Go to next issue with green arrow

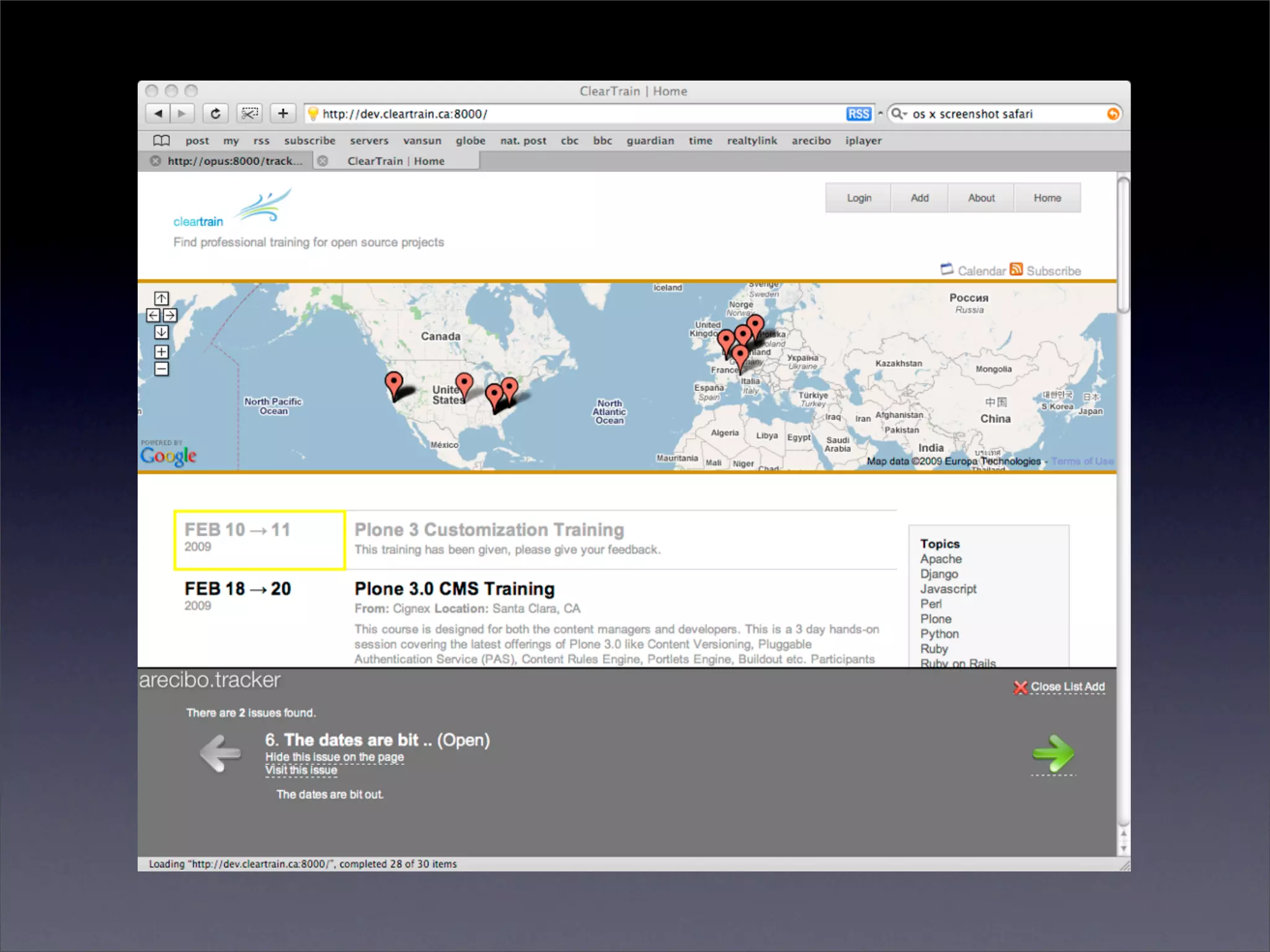(x=1053, y=754)
